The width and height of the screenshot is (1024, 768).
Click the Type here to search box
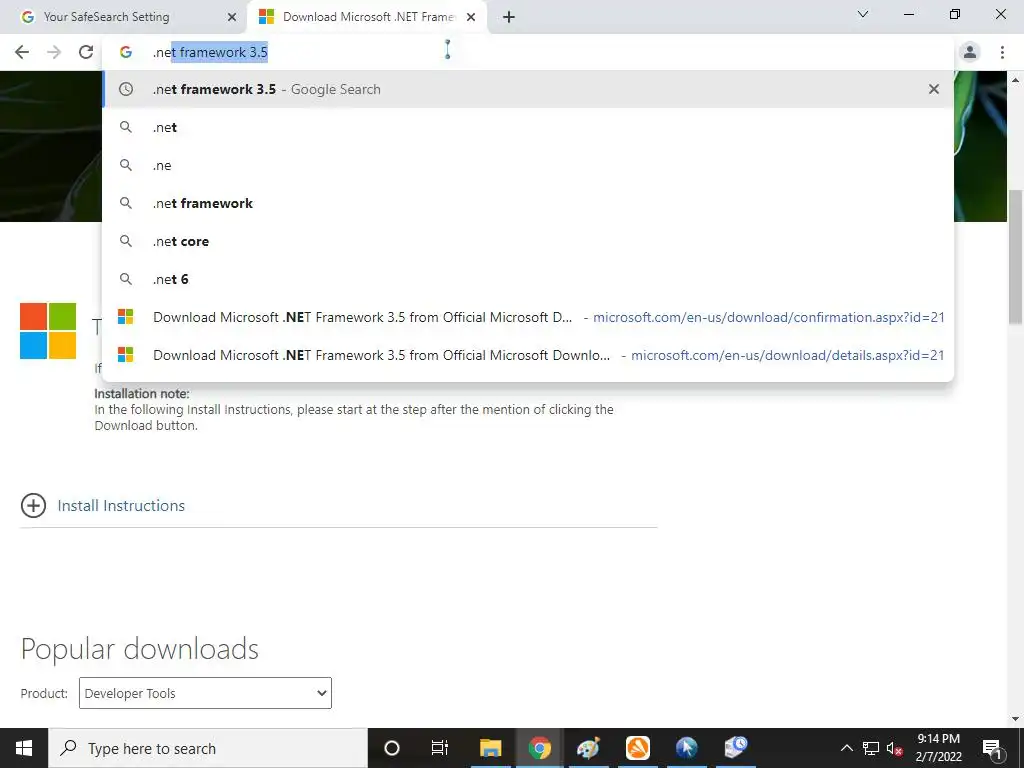208,748
